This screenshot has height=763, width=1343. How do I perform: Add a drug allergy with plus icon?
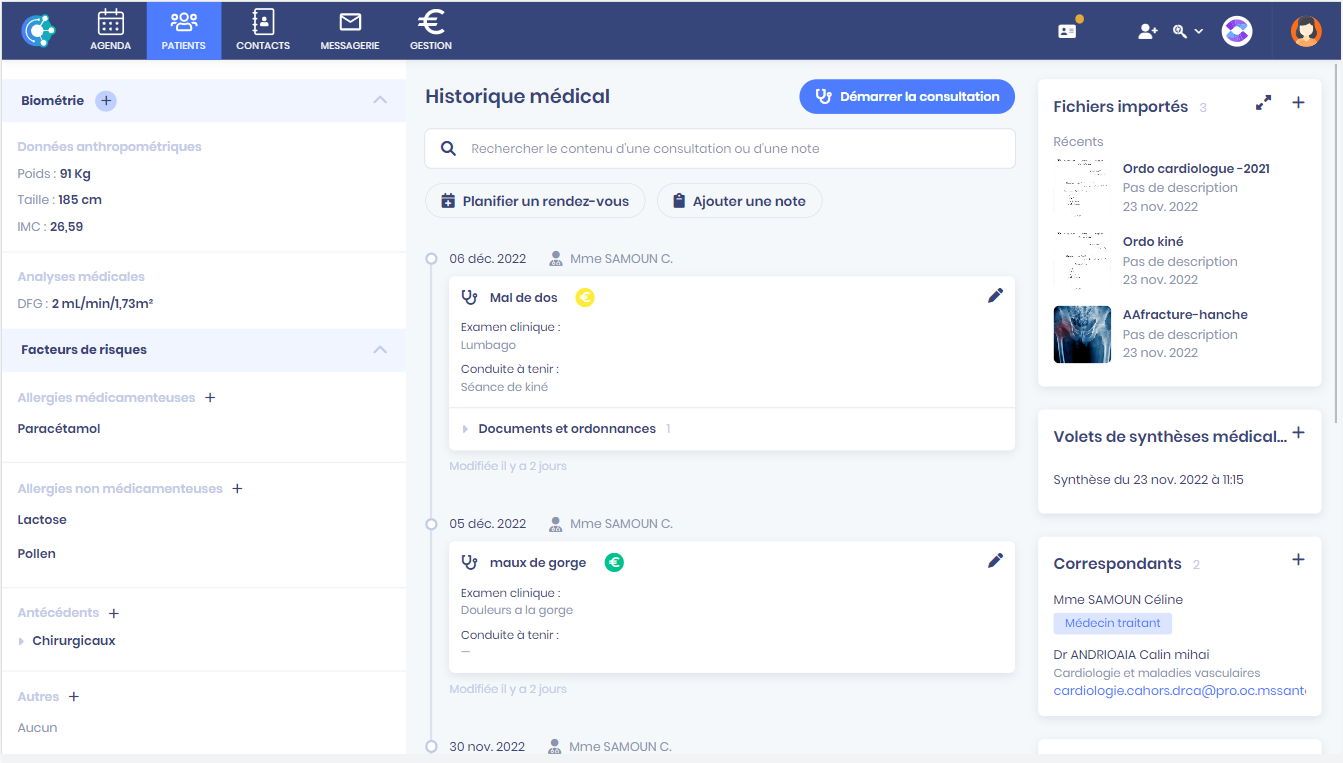210,398
